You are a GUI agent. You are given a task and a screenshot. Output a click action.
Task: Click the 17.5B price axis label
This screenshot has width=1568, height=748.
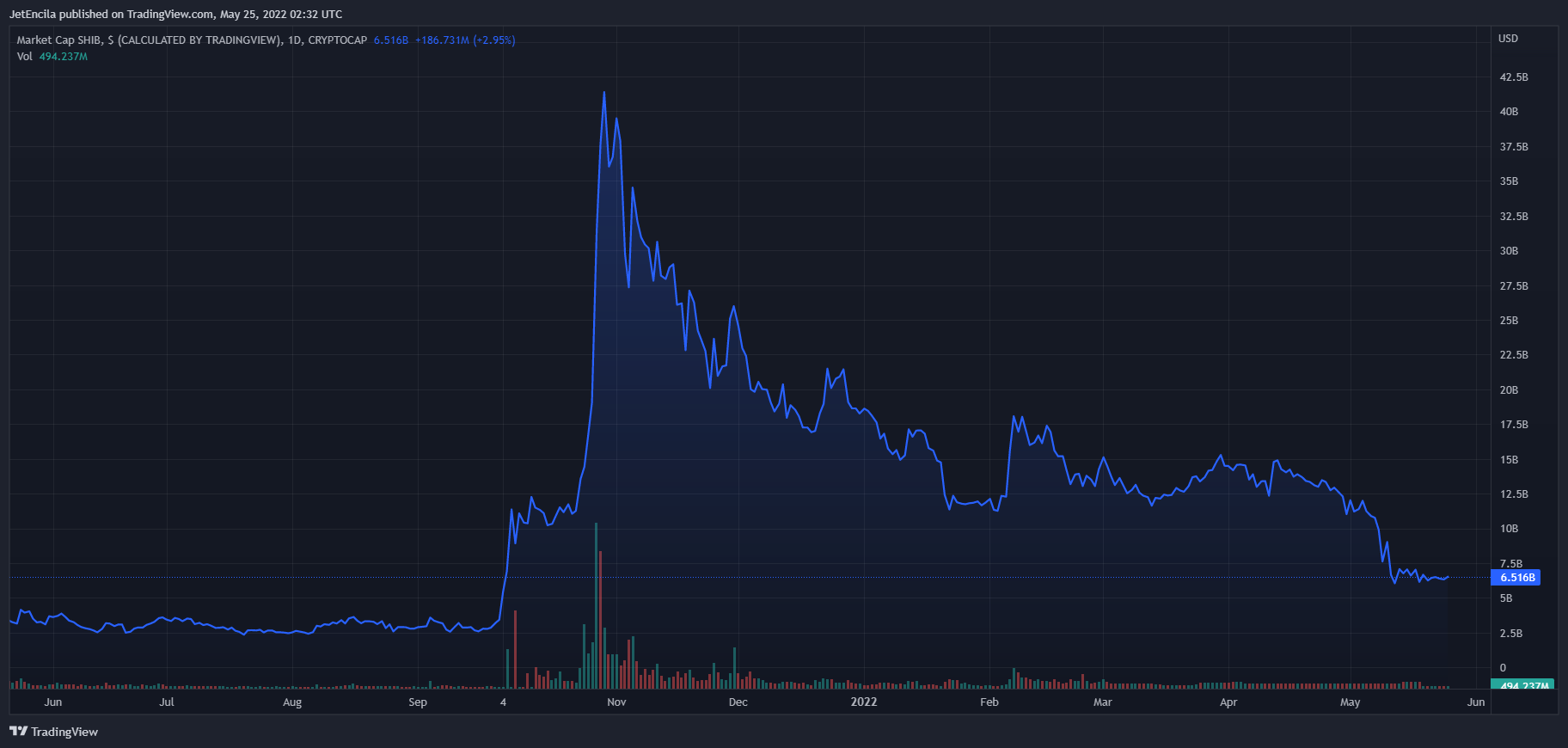(1514, 425)
